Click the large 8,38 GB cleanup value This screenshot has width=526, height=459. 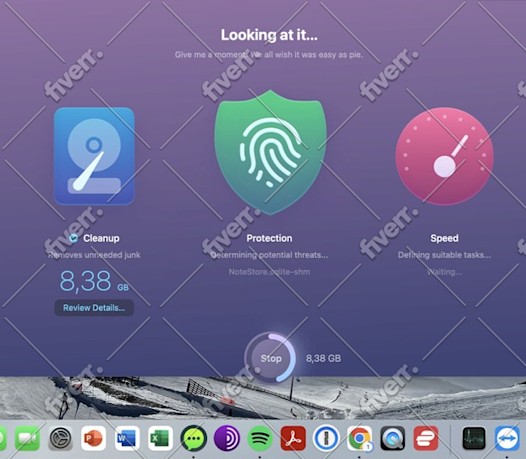(x=94, y=281)
